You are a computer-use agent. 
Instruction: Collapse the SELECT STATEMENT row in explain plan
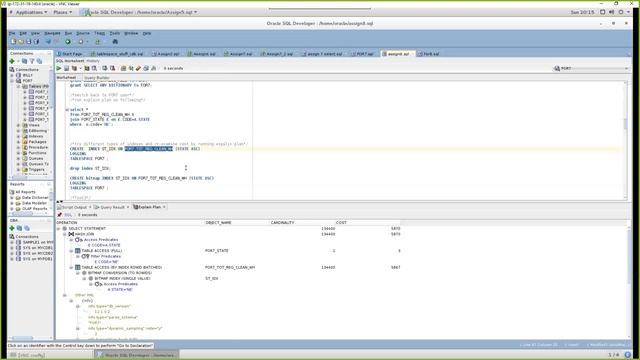click(58, 229)
